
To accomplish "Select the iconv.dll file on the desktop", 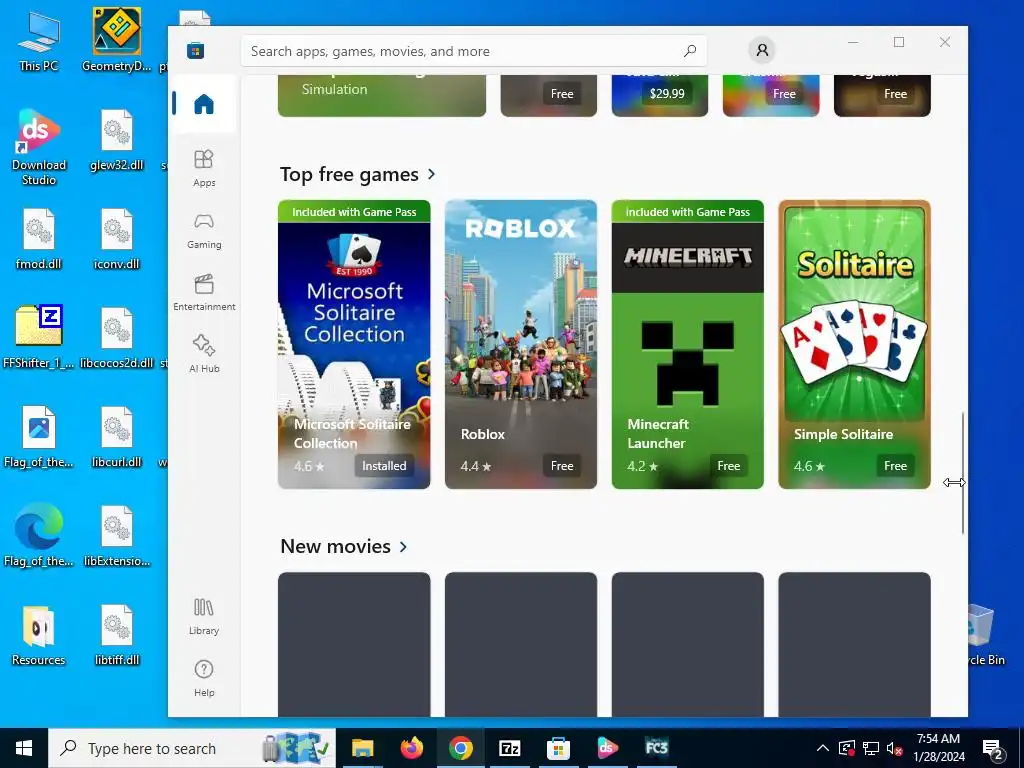I will (117, 239).
